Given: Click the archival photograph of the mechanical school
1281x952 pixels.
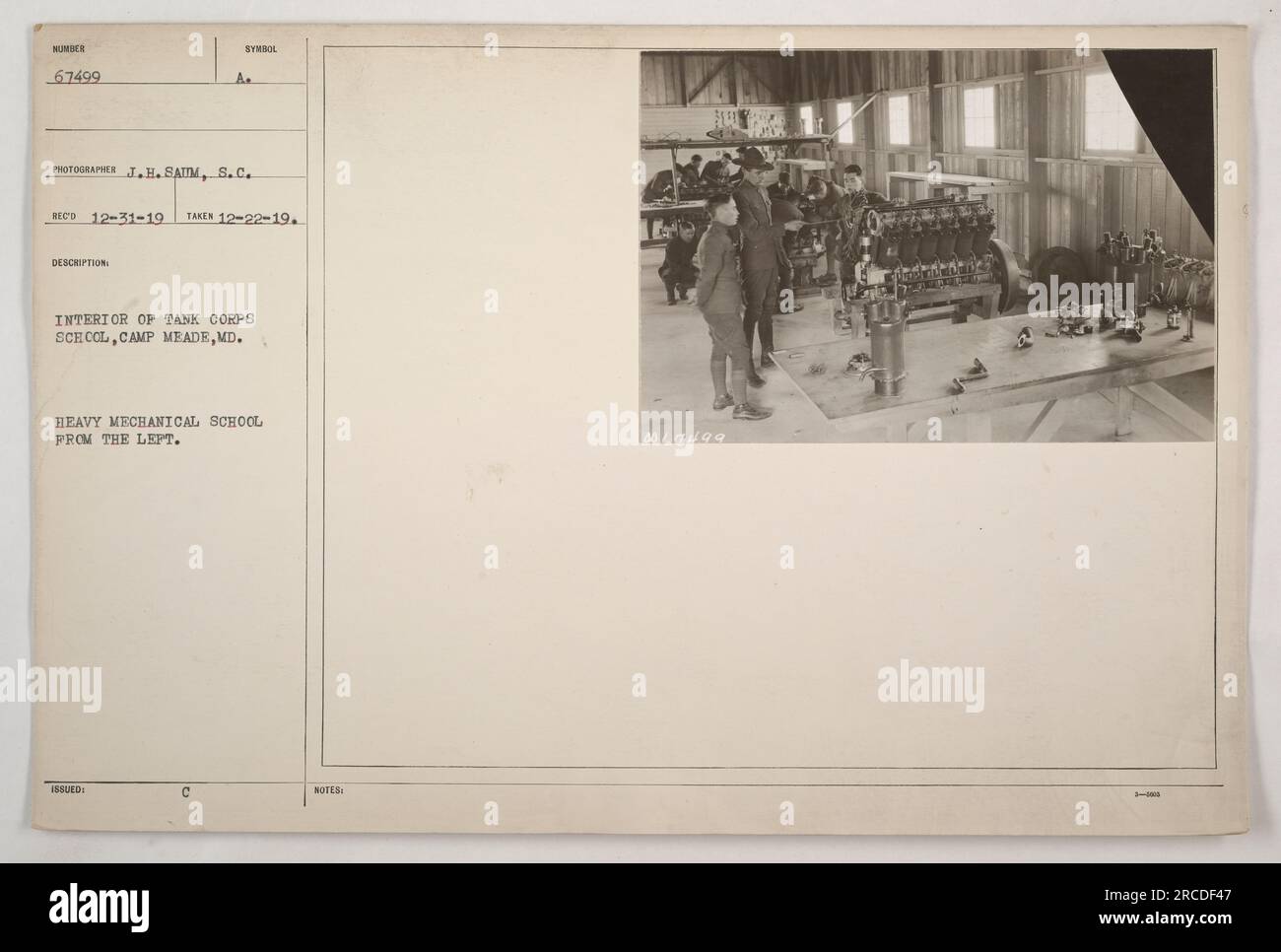Looking at the screenshot, I should click(927, 245).
